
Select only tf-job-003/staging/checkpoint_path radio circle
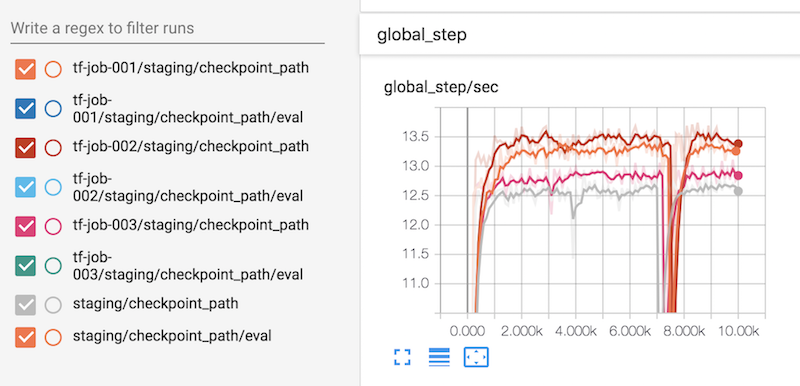pyautogui.click(x=53, y=226)
